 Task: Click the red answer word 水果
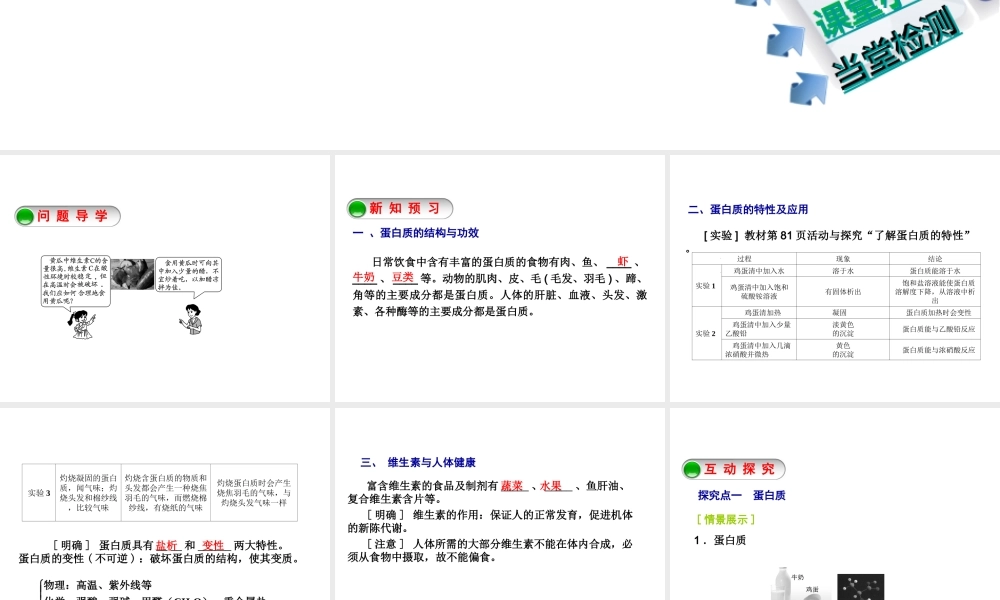551,486
